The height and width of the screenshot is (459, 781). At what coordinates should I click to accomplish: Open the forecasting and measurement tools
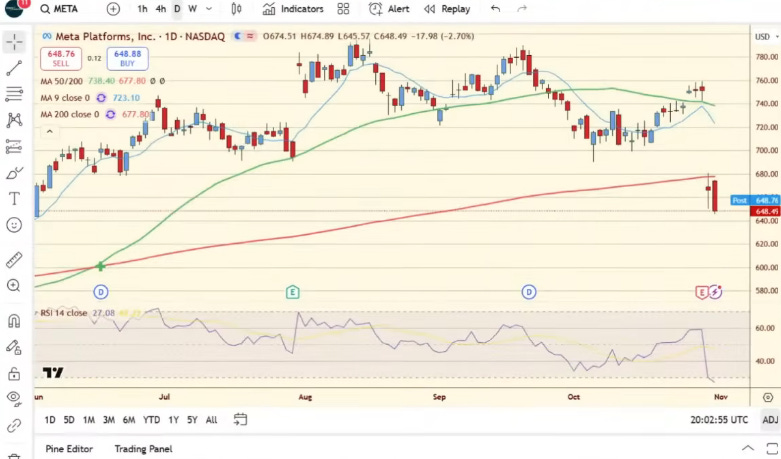coord(14,146)
